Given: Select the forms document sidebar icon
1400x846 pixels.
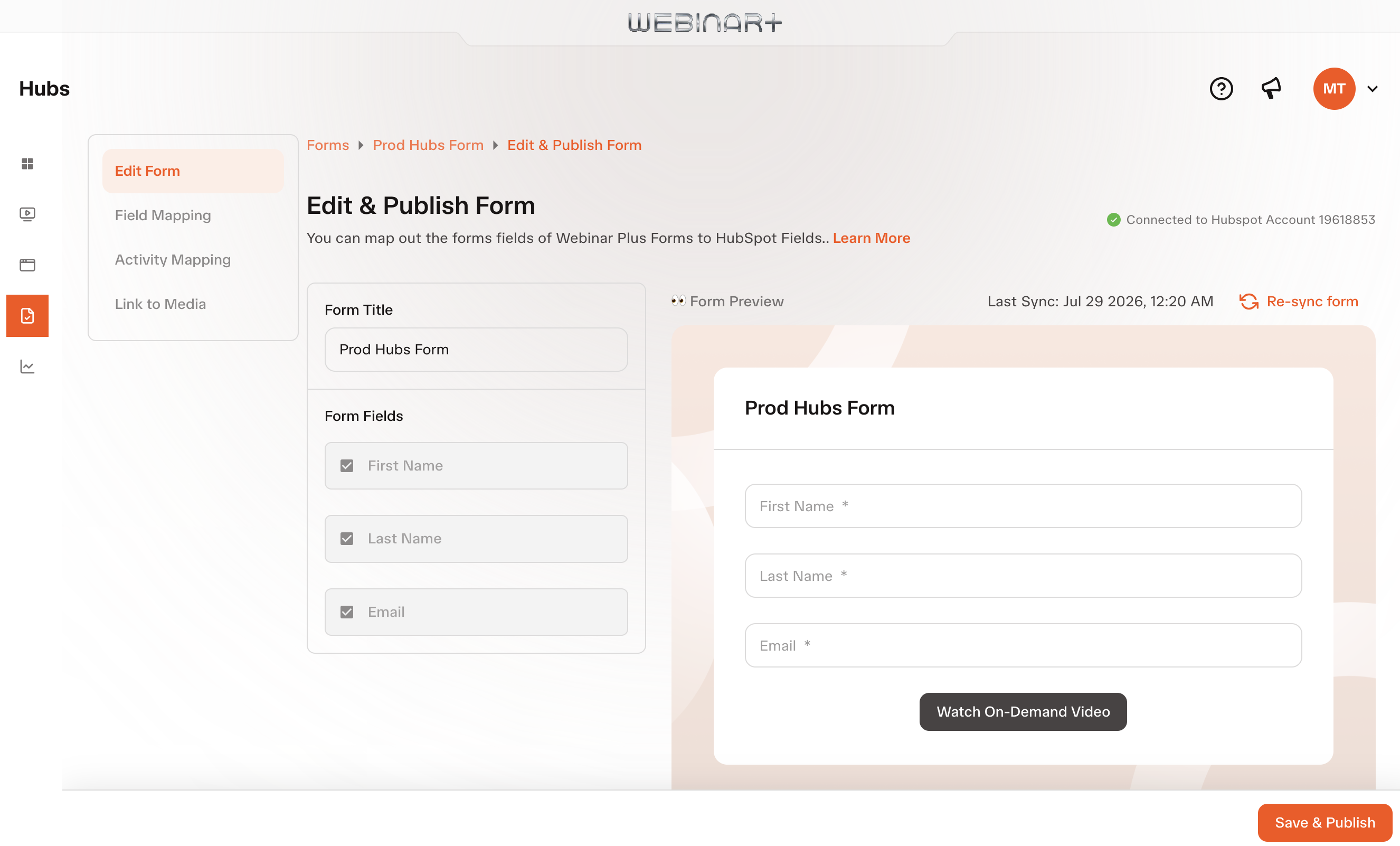Looking at the screenshot, I should [x=27, y=316].
